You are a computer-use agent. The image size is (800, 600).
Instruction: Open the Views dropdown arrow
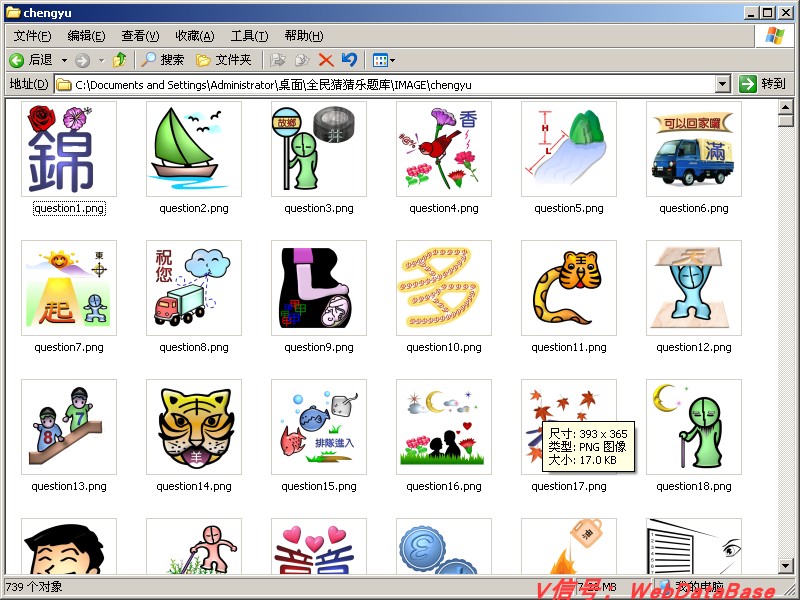tap(392, 61)
